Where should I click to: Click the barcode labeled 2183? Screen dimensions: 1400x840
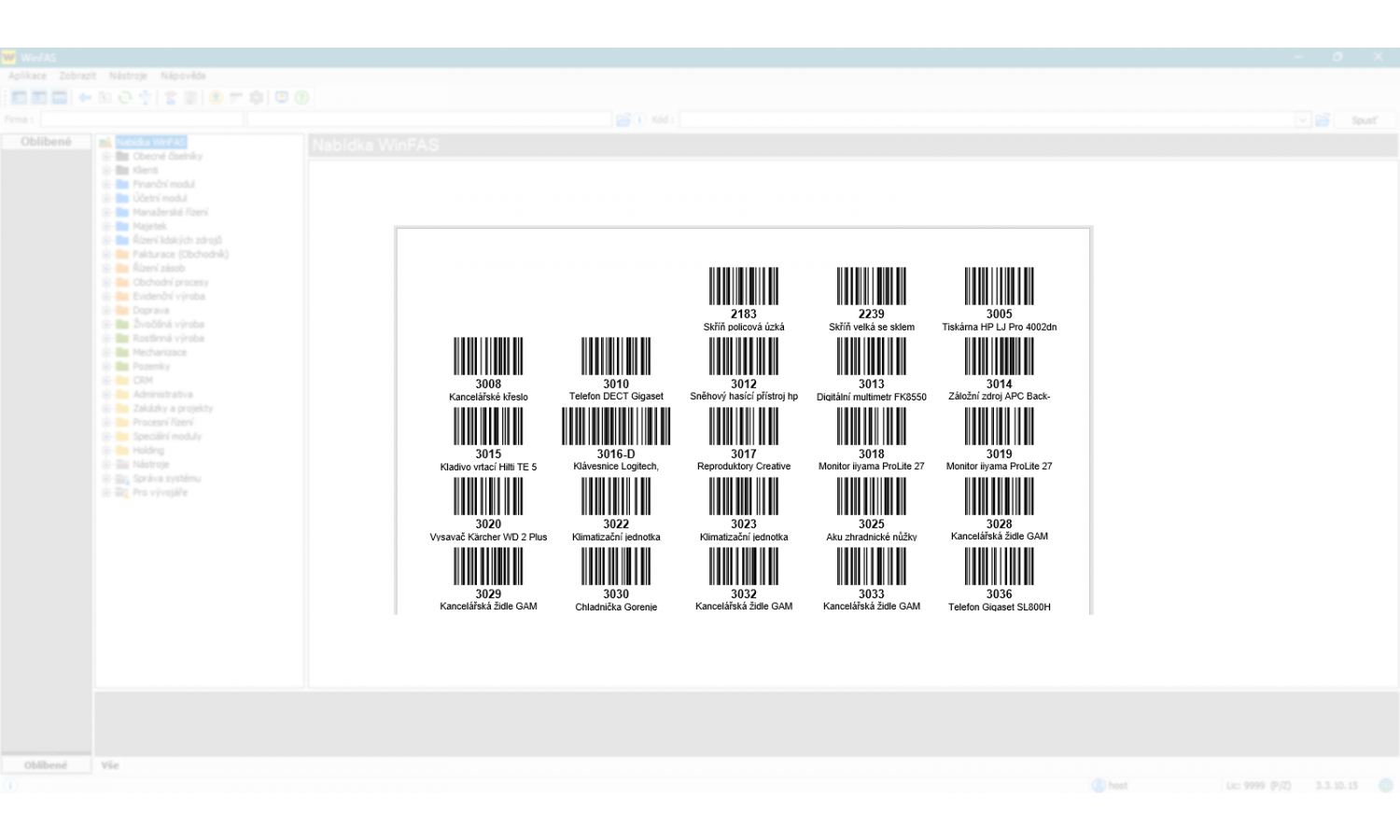coord(744,287)
